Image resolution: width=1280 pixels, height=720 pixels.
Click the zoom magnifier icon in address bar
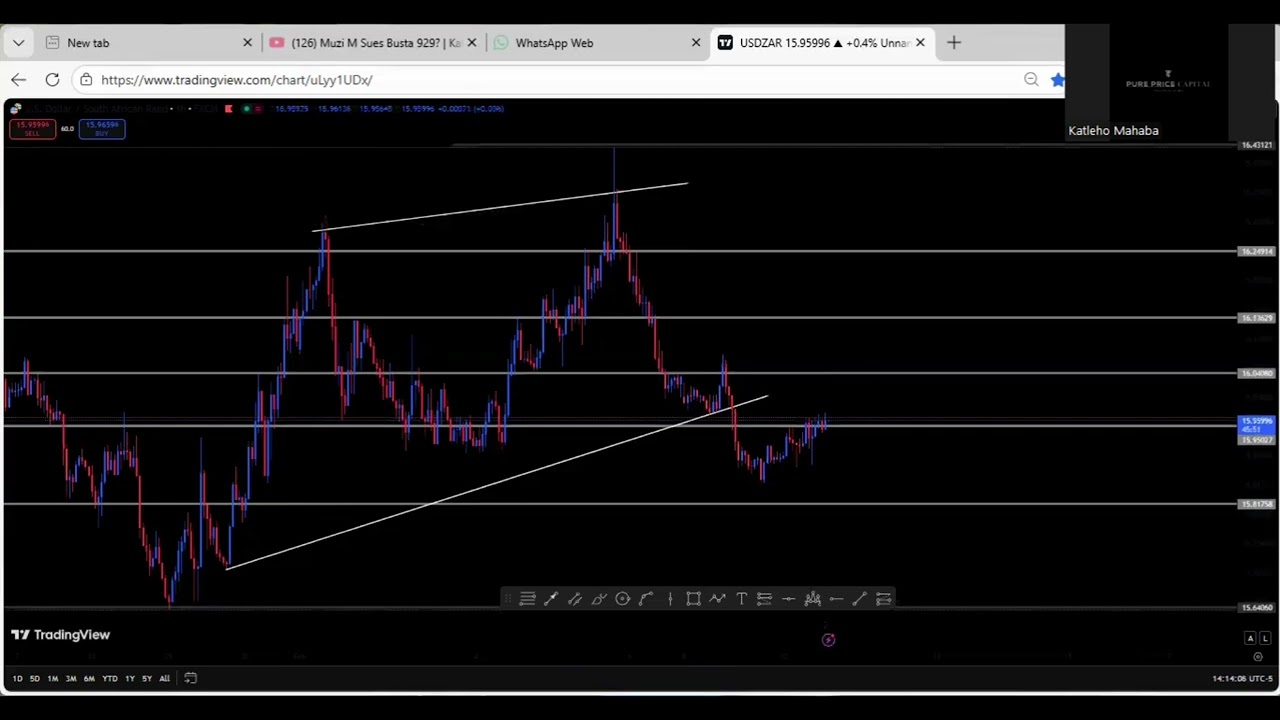1031,80
